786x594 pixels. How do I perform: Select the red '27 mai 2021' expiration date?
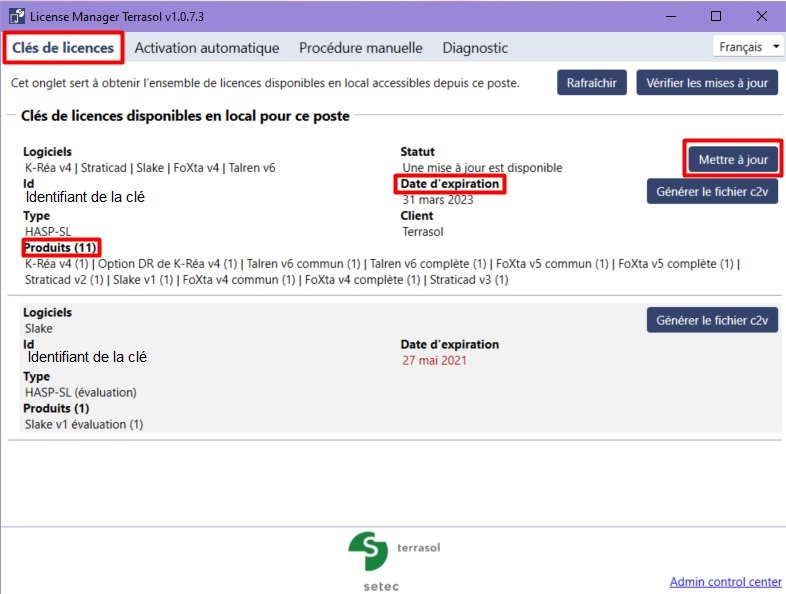[434, 360]
